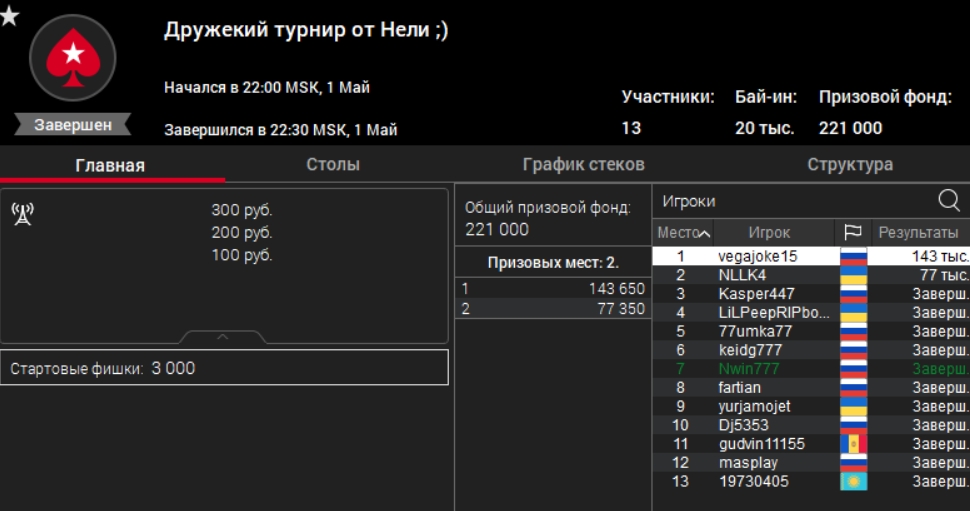Collapse the info panel with chevron handle

coord(223,337)
